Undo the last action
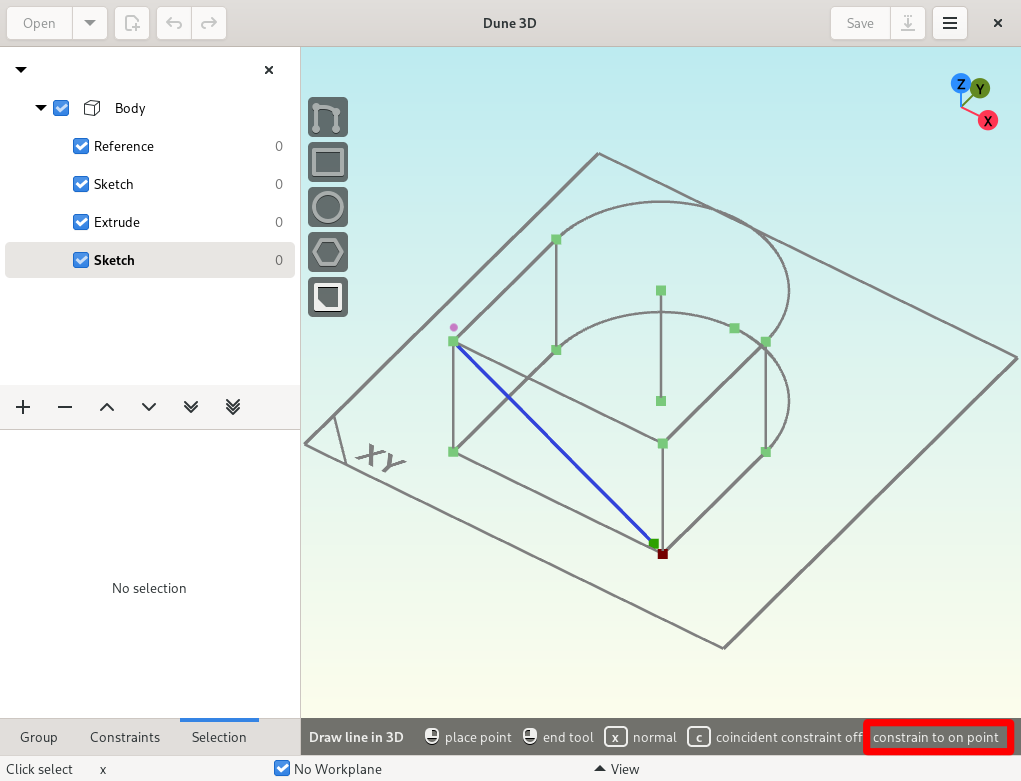The width and height of the screenshot is (1021, 781). (x=174, y=23)
